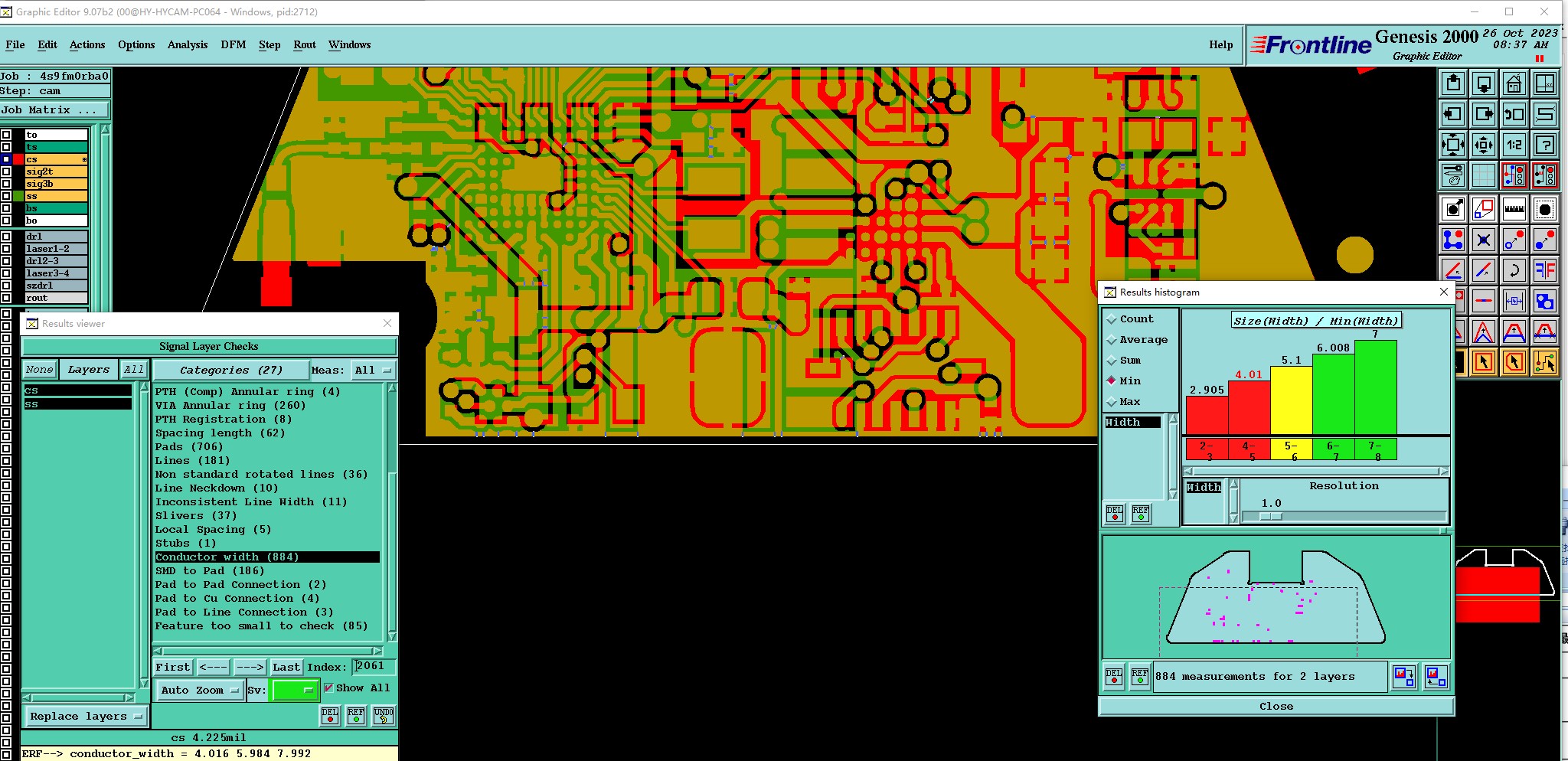Click the curved arrow rotate icon

click(x=1514, y=270)
